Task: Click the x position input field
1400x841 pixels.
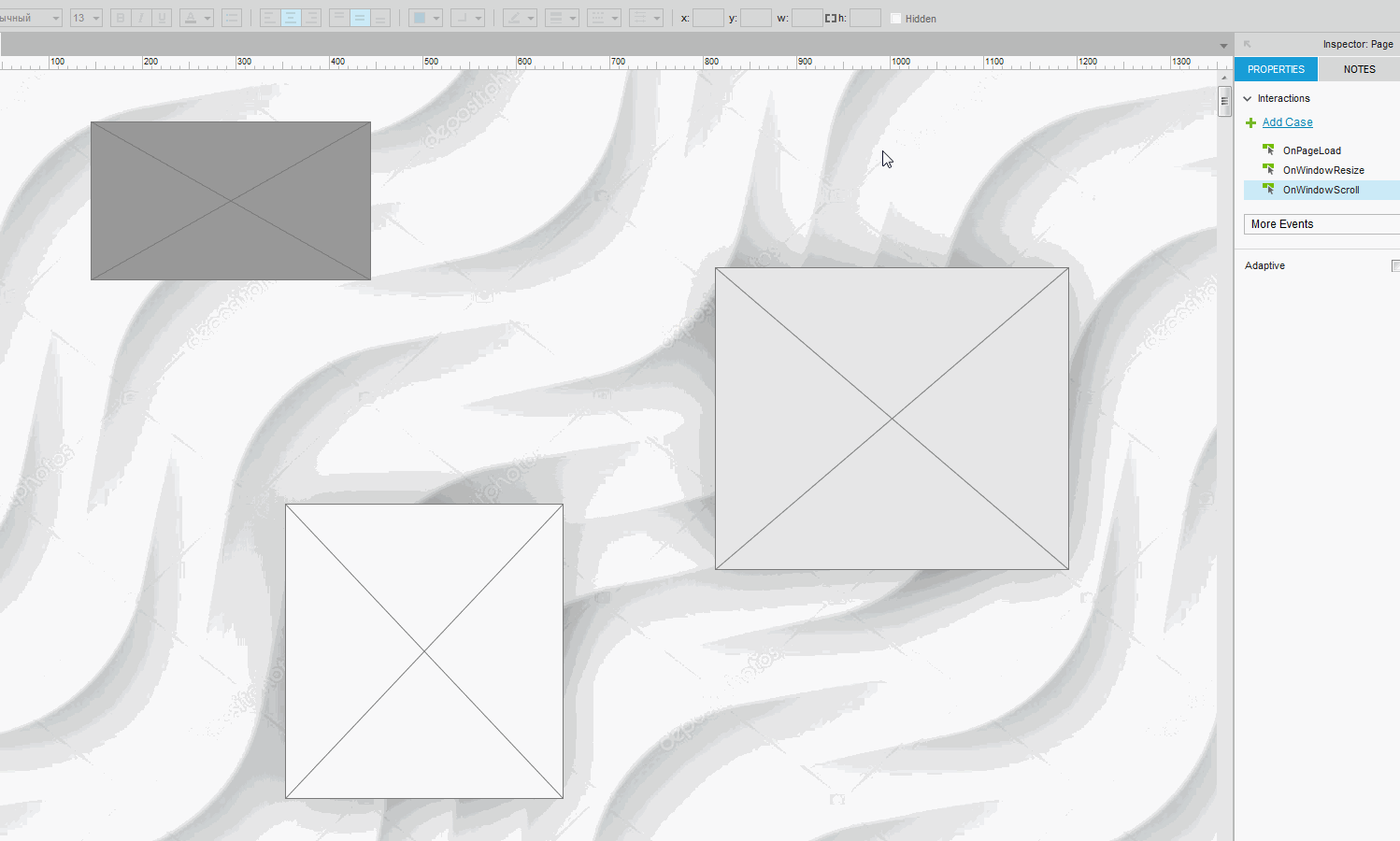Action: pyautogui.click(x=707, y=18)
